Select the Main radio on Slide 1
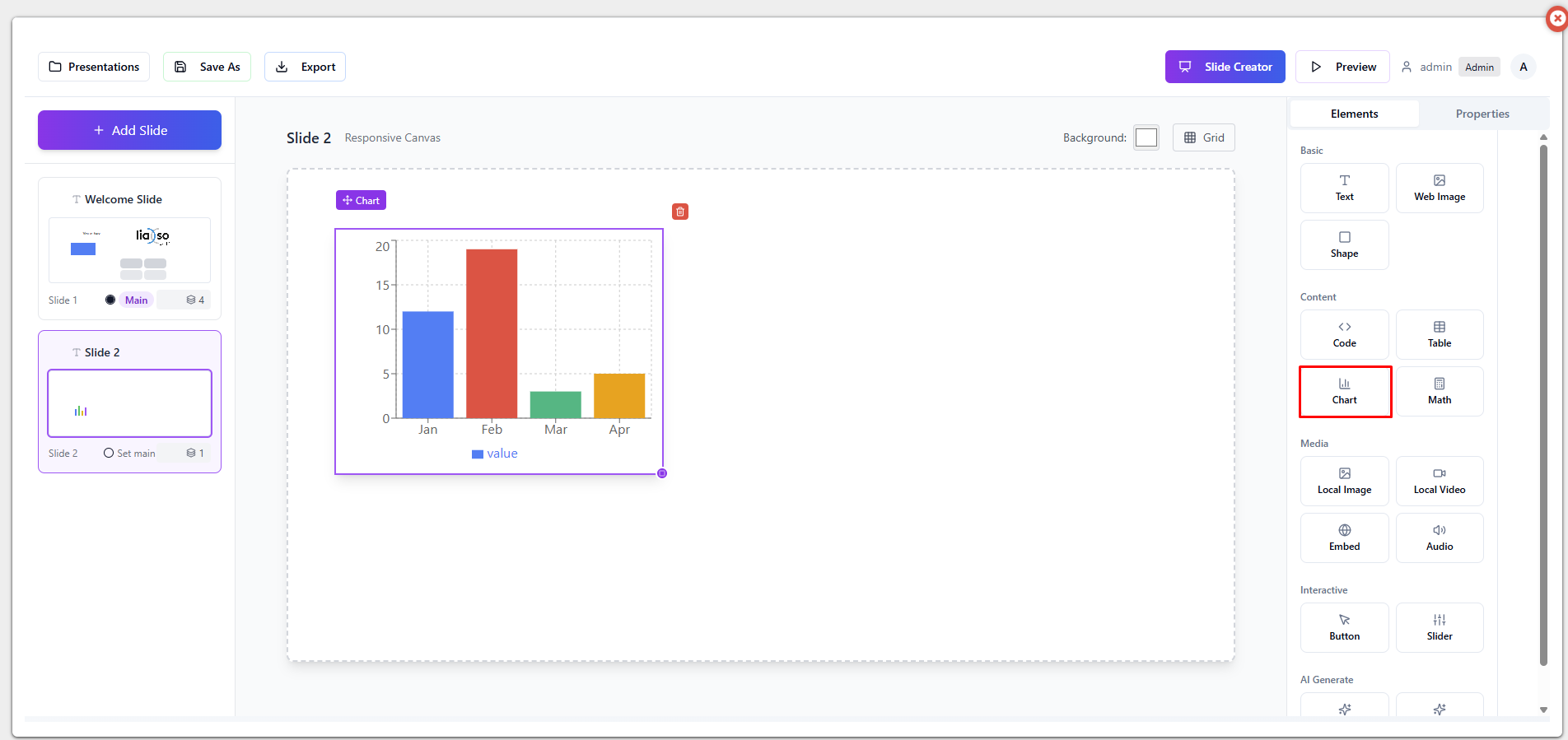The width and height of the screenshot is (1568, 740). pos(110,300)
